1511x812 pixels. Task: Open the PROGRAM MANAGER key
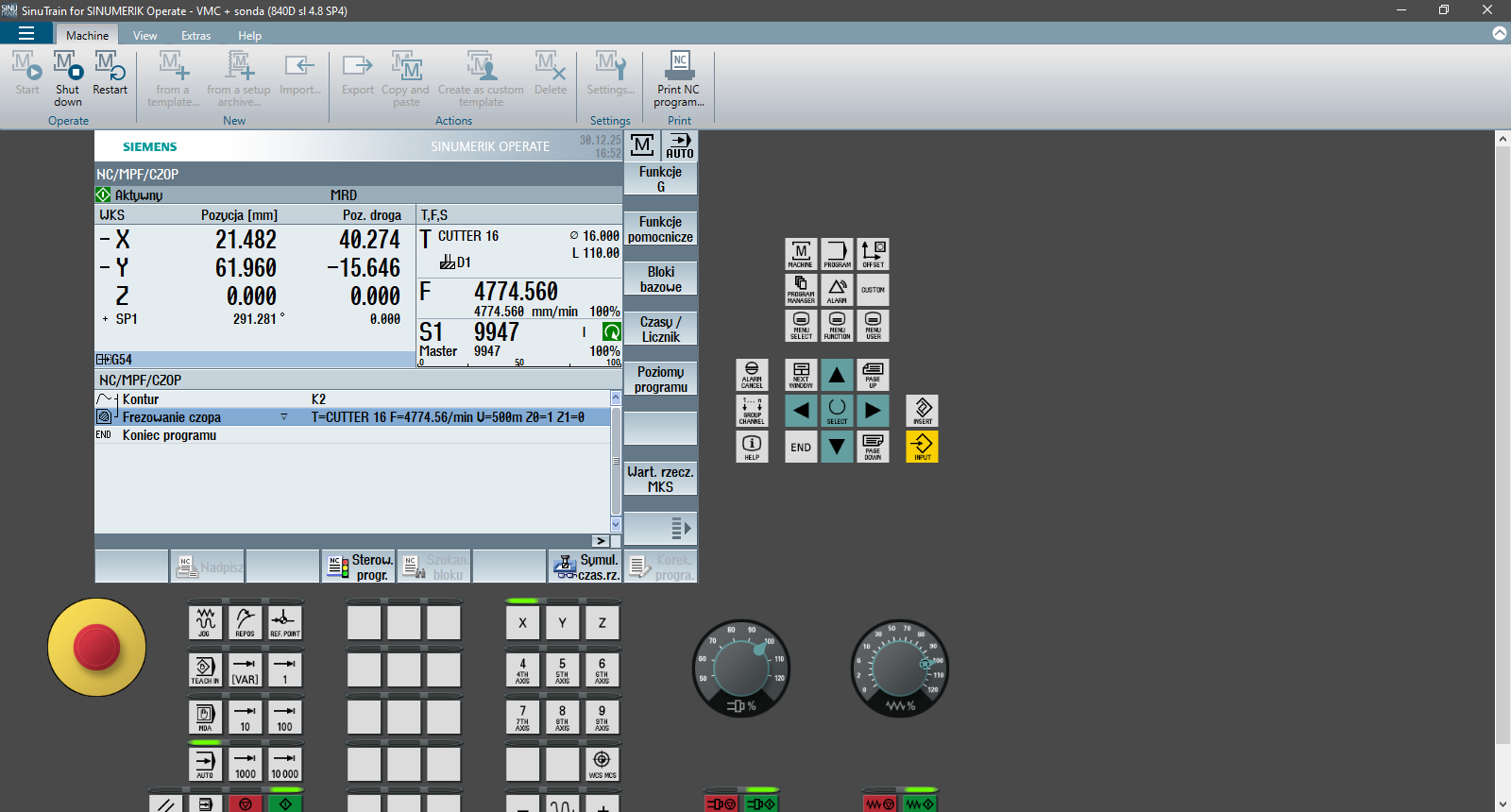801,290
